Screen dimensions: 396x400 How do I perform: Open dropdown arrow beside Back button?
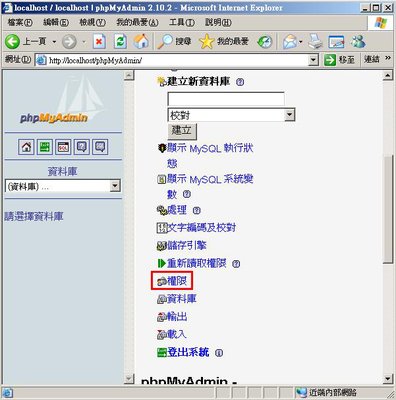[x=54, y=42]
